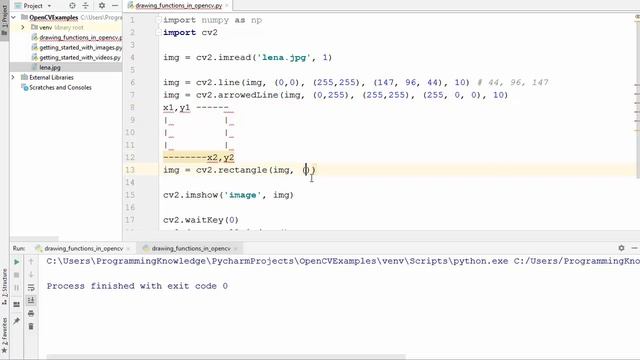
Task: Select the venv library root folder
Action: click(57, 27)
